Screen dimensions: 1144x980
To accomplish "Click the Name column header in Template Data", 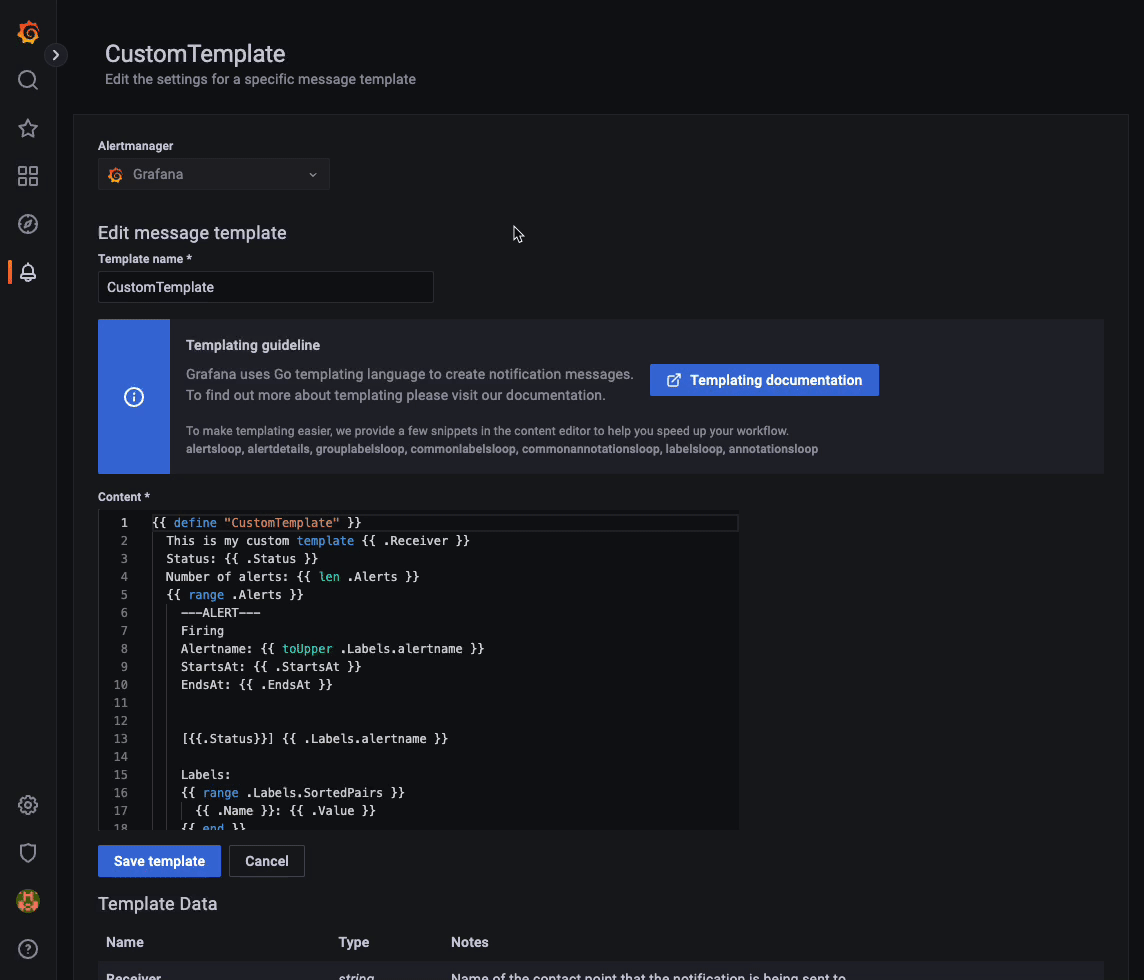I will tap(125, 942).
